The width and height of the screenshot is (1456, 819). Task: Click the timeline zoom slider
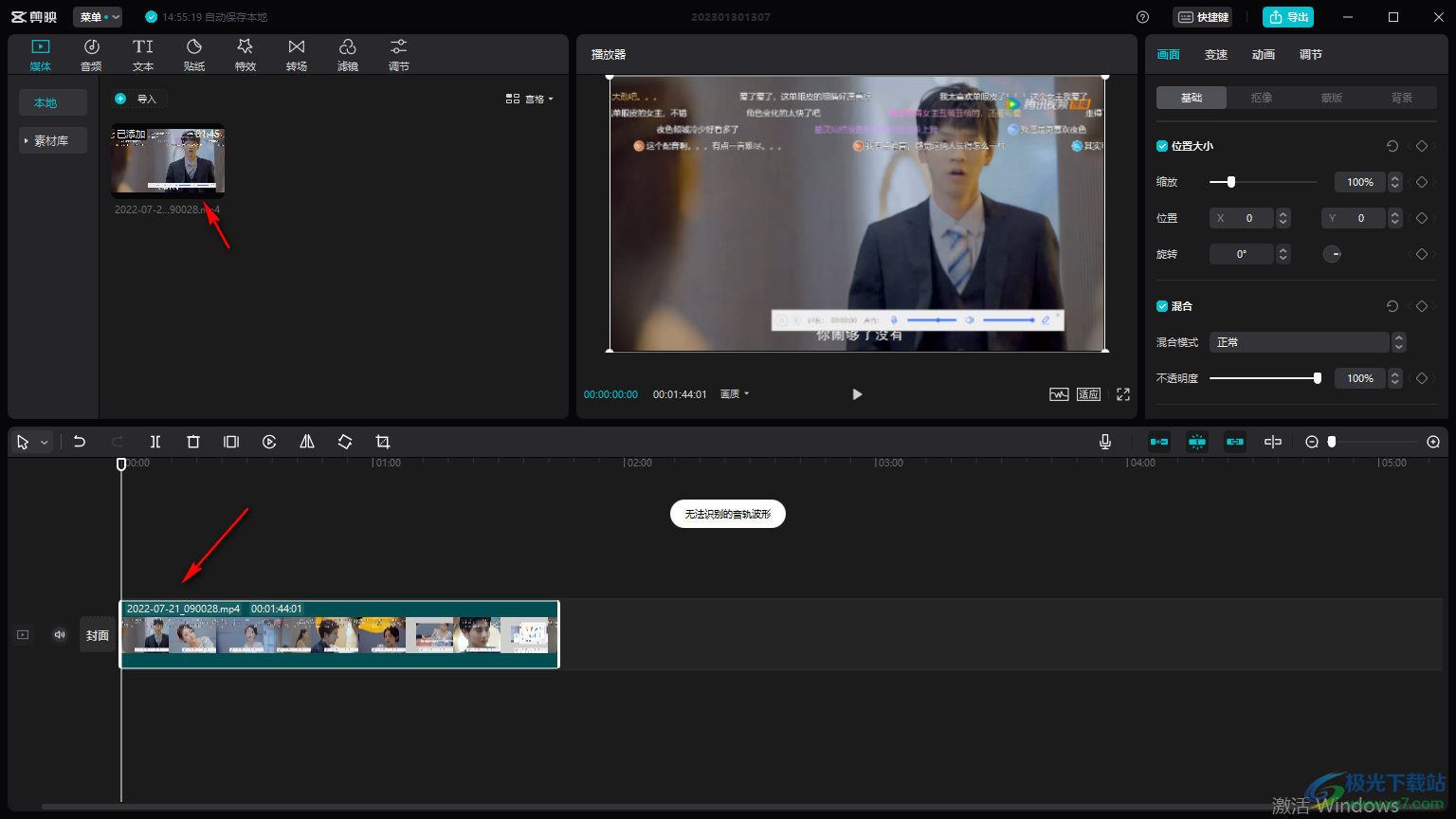(x=1374, y=442)
